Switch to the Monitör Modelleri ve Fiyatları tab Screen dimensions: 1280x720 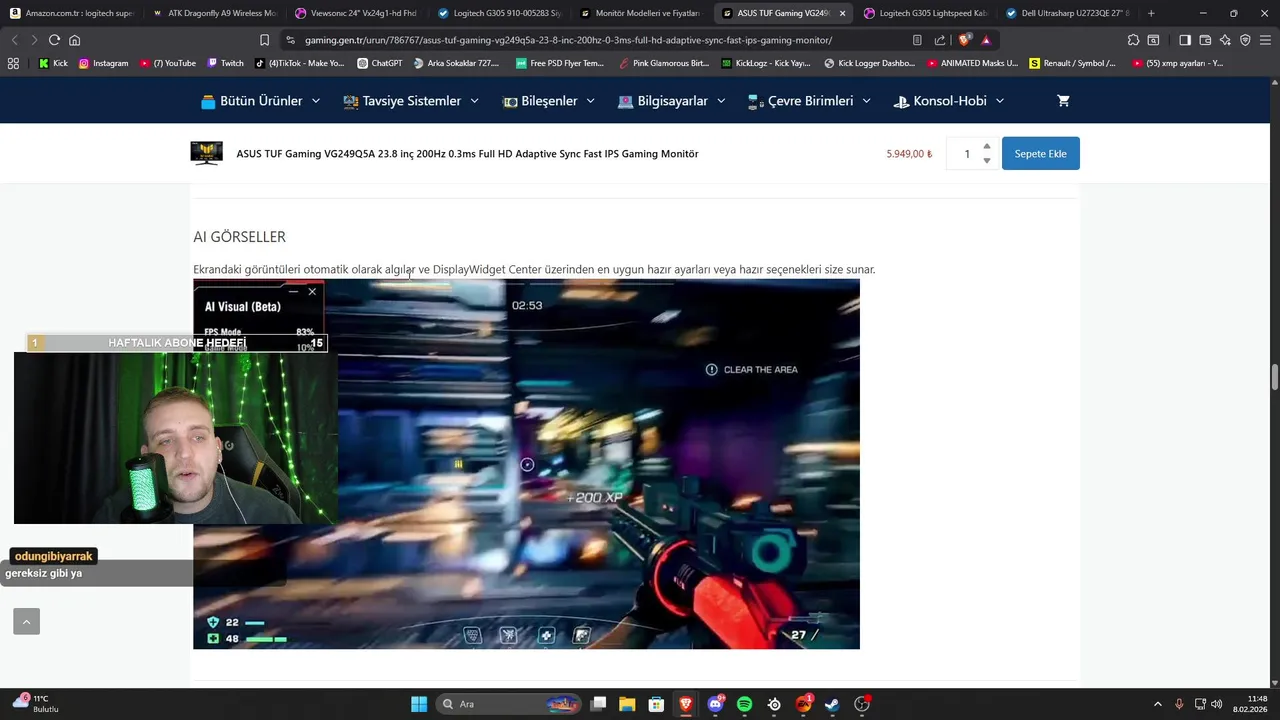coord(641,13)
